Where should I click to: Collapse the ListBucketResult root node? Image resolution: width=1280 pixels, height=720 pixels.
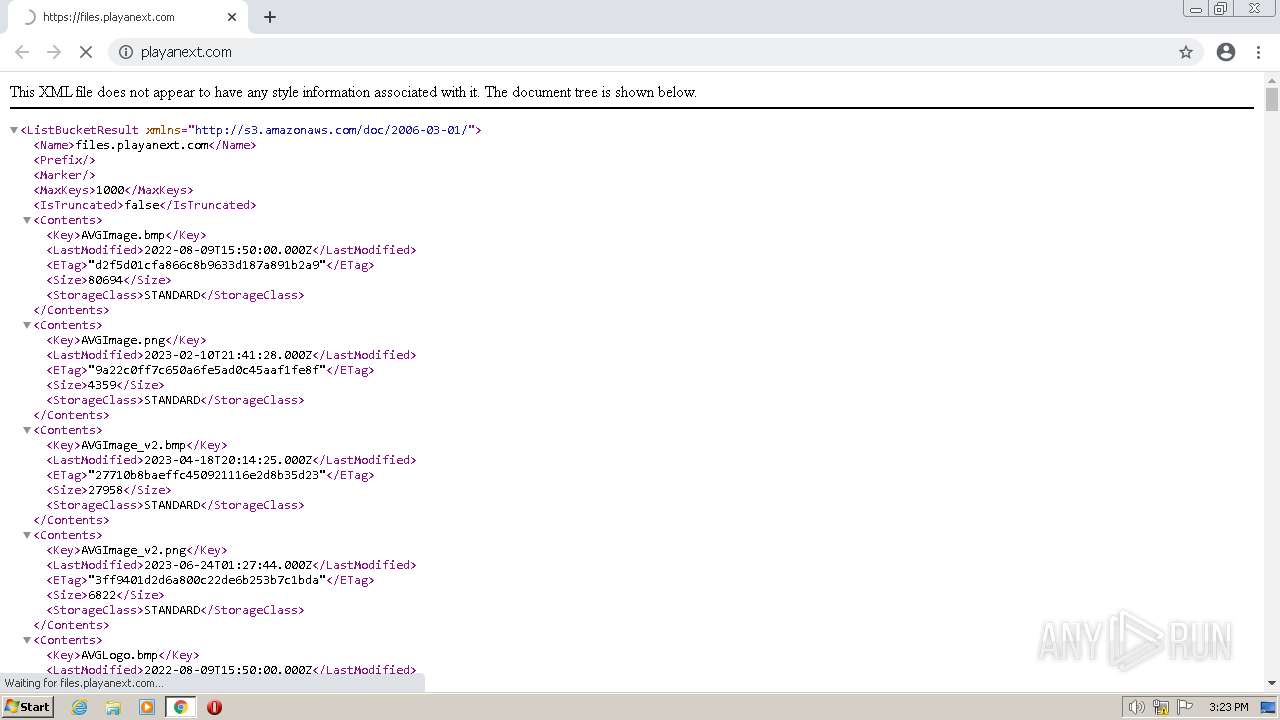pyautogui.click(x=14, y=130)
